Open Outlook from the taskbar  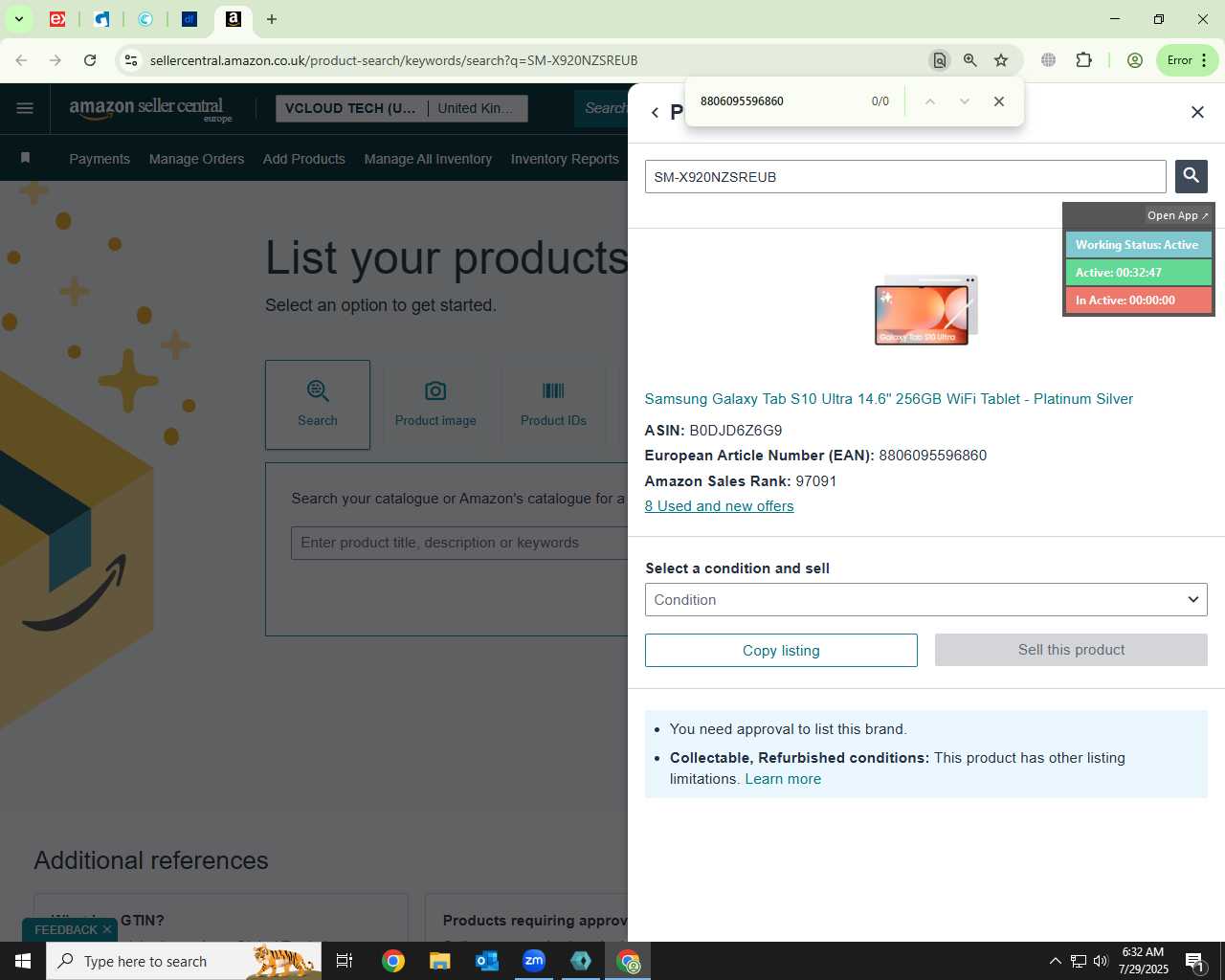pyautogui.click(x=487, y=961)
